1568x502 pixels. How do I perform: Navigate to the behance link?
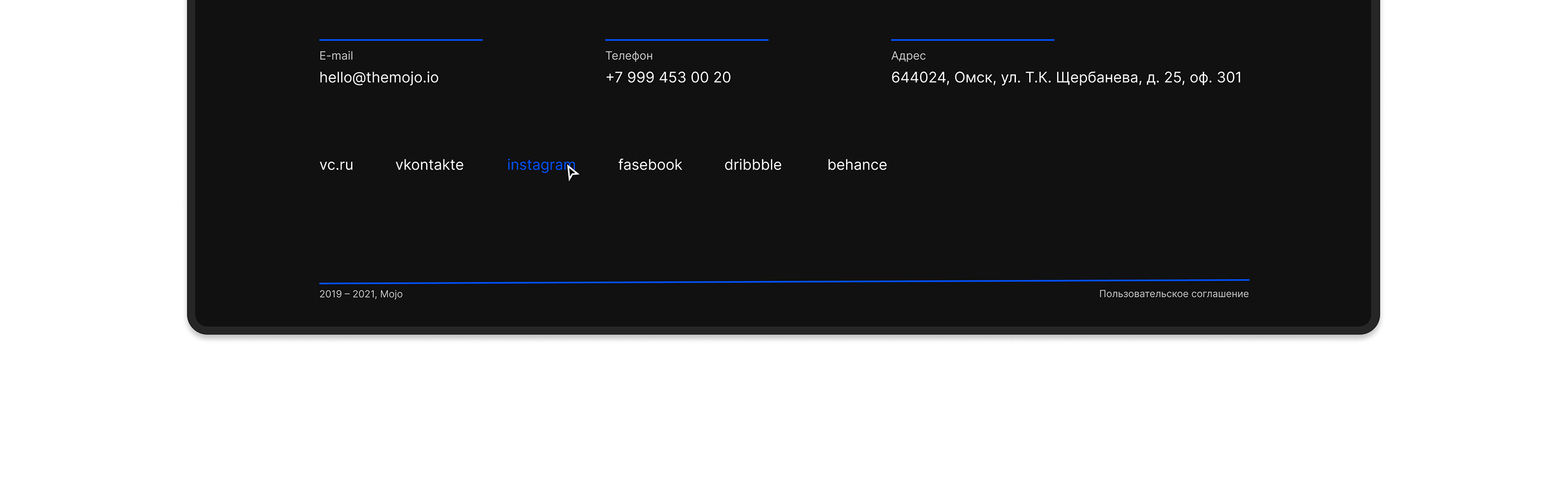(856, 165)
